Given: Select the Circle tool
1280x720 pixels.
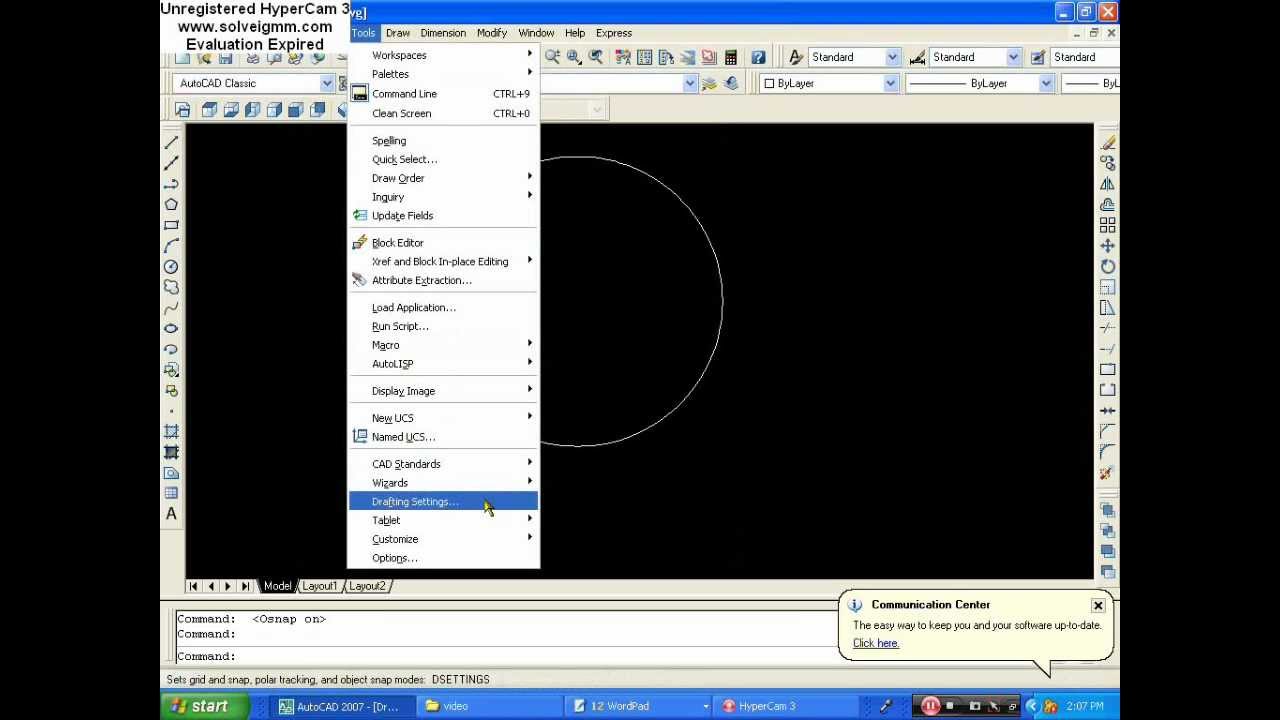Looking at the screenshot, I should [171, 267].
